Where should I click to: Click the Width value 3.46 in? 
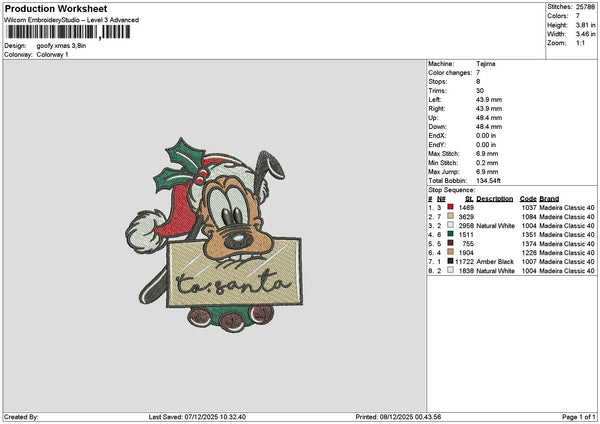tap(585, 34)
